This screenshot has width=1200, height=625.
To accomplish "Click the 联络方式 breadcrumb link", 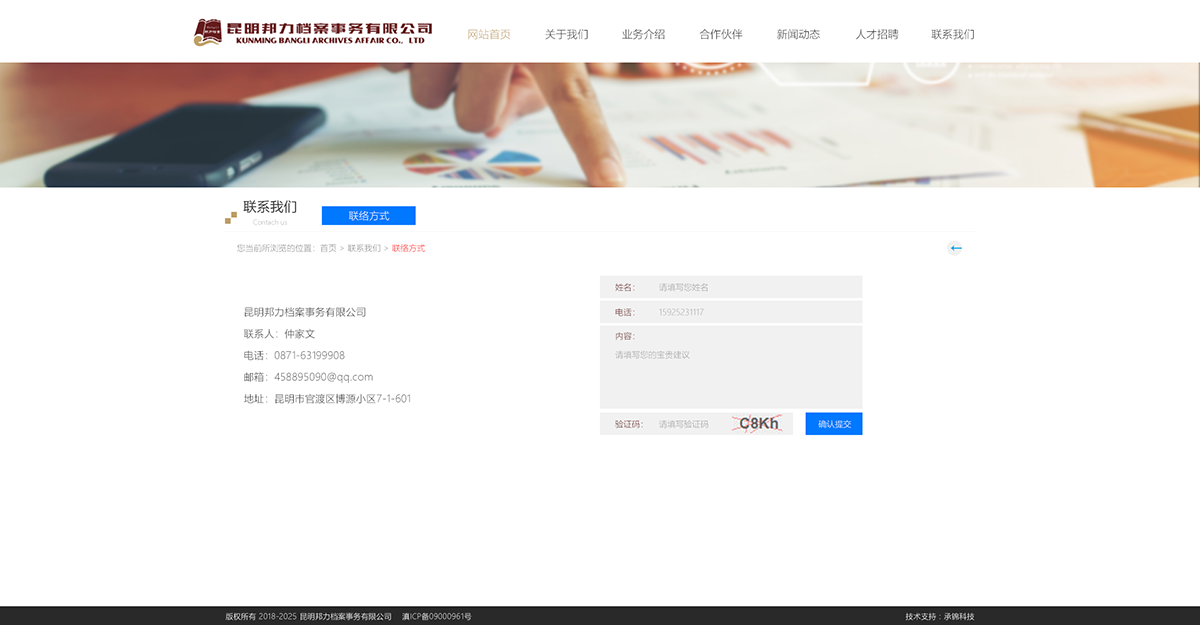I will (x=409, y=247).
